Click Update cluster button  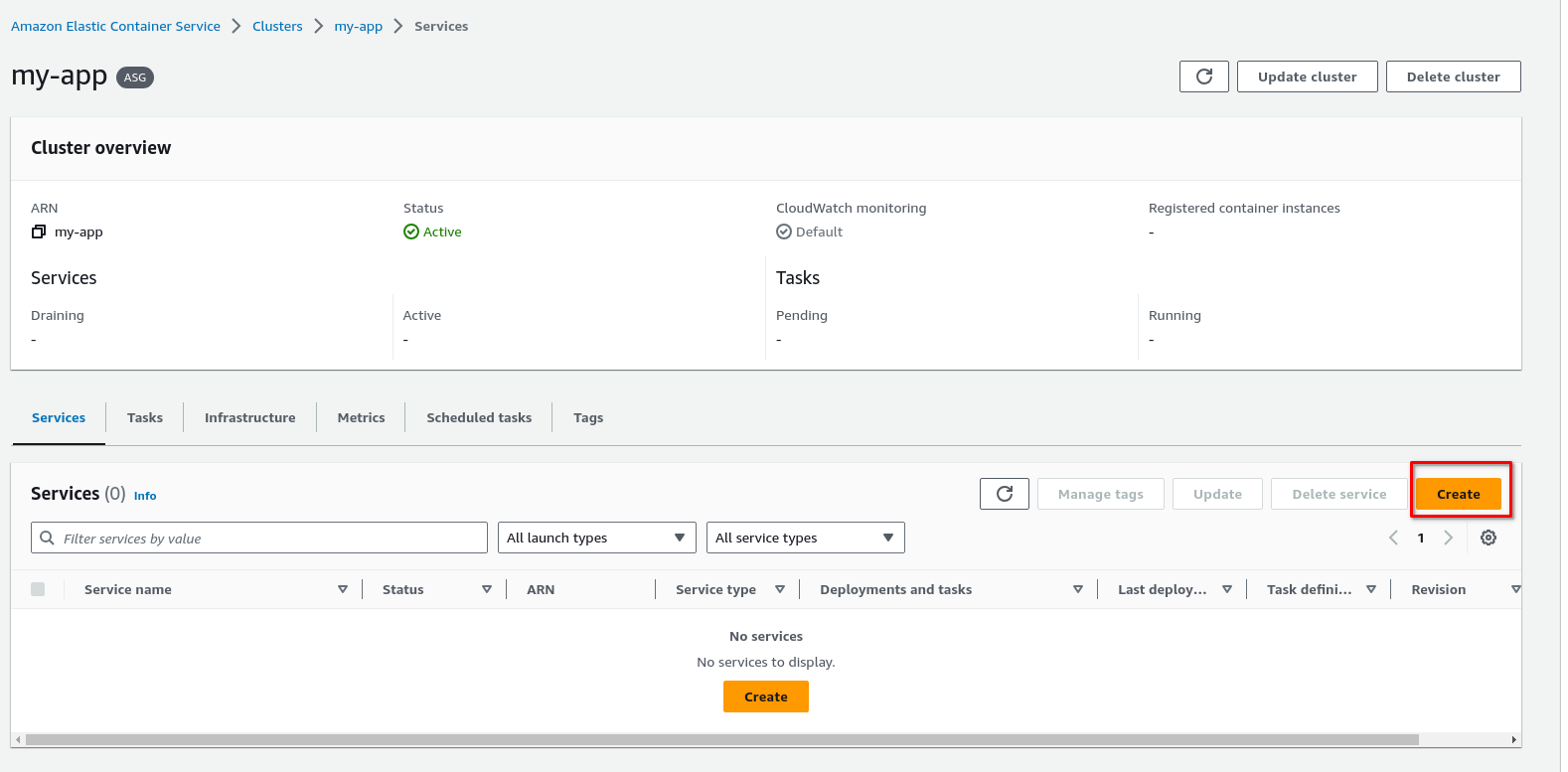1307,77
